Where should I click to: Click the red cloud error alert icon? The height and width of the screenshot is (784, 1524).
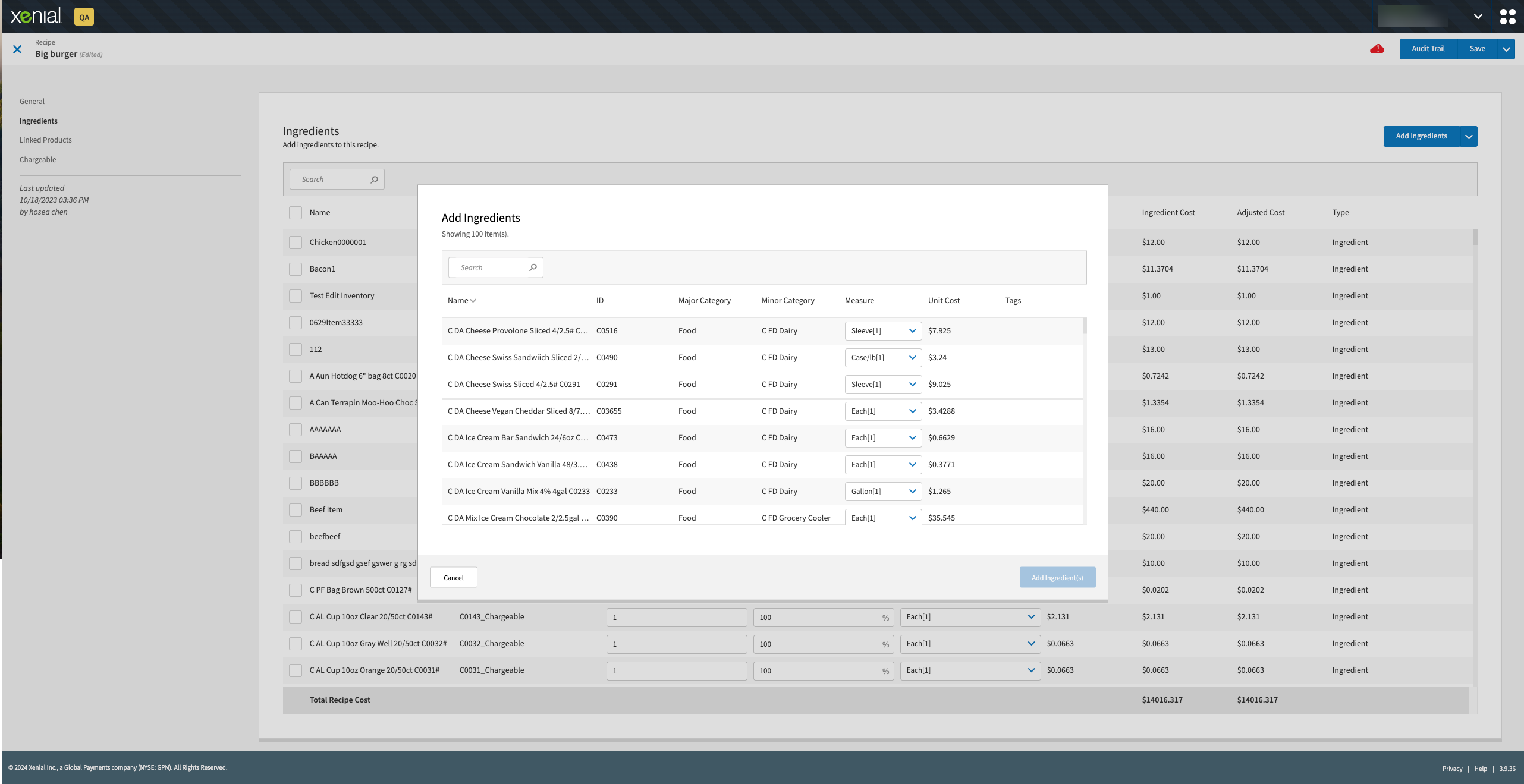click(1377, 49)
